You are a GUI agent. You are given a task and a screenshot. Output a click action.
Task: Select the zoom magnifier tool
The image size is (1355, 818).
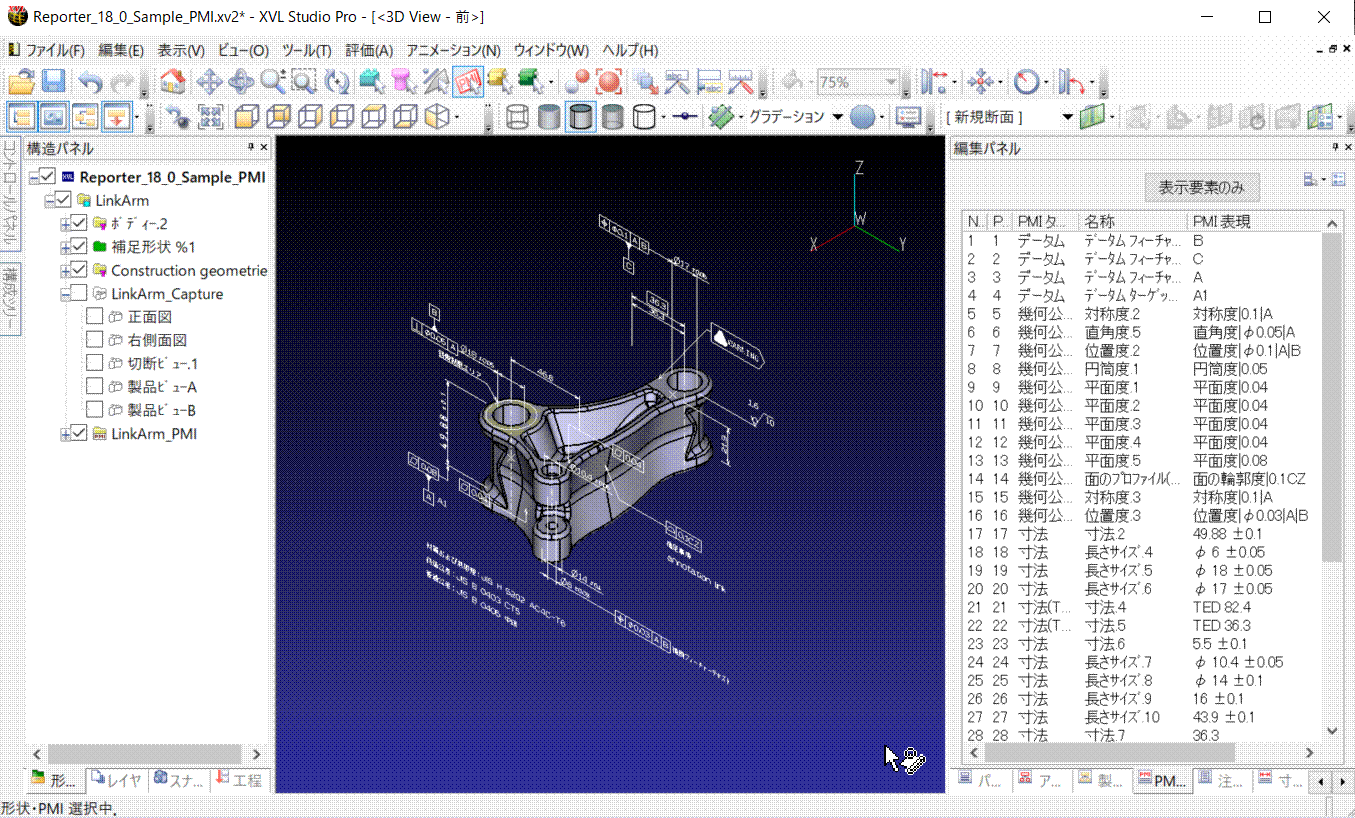272,82
